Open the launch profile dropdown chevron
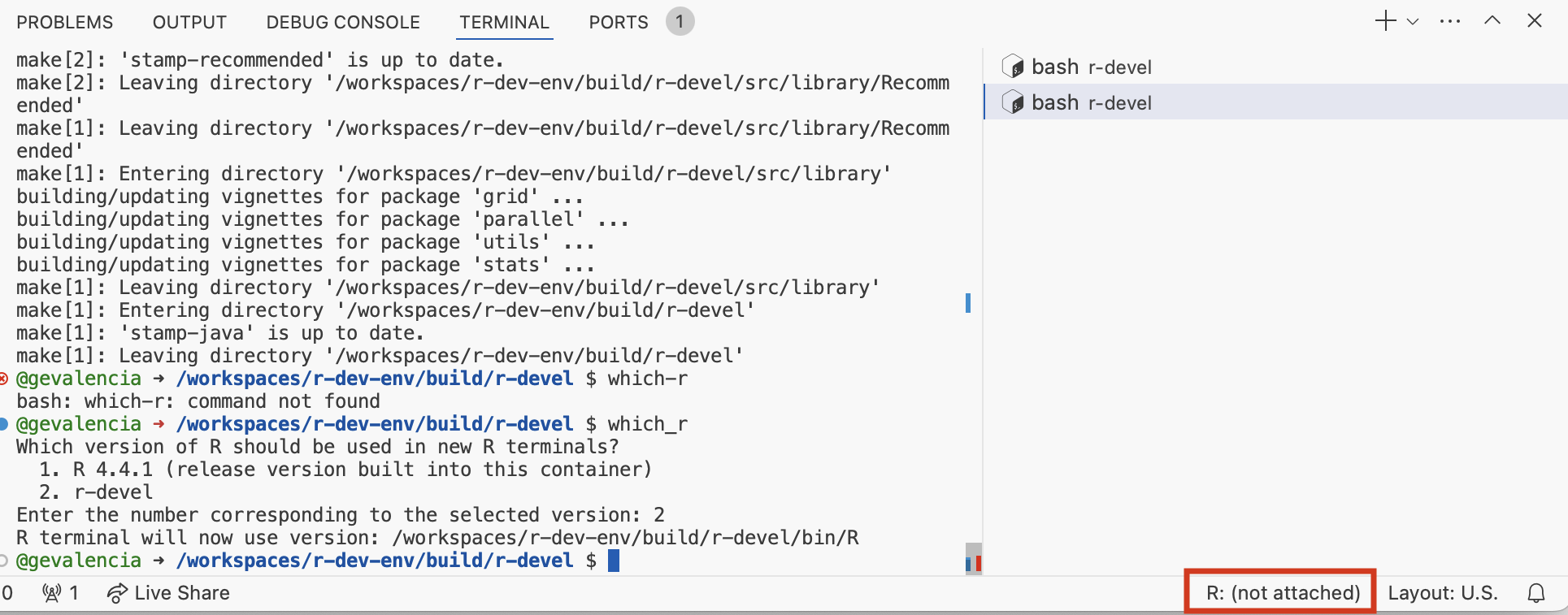1568x615 pixels. 1413,22
